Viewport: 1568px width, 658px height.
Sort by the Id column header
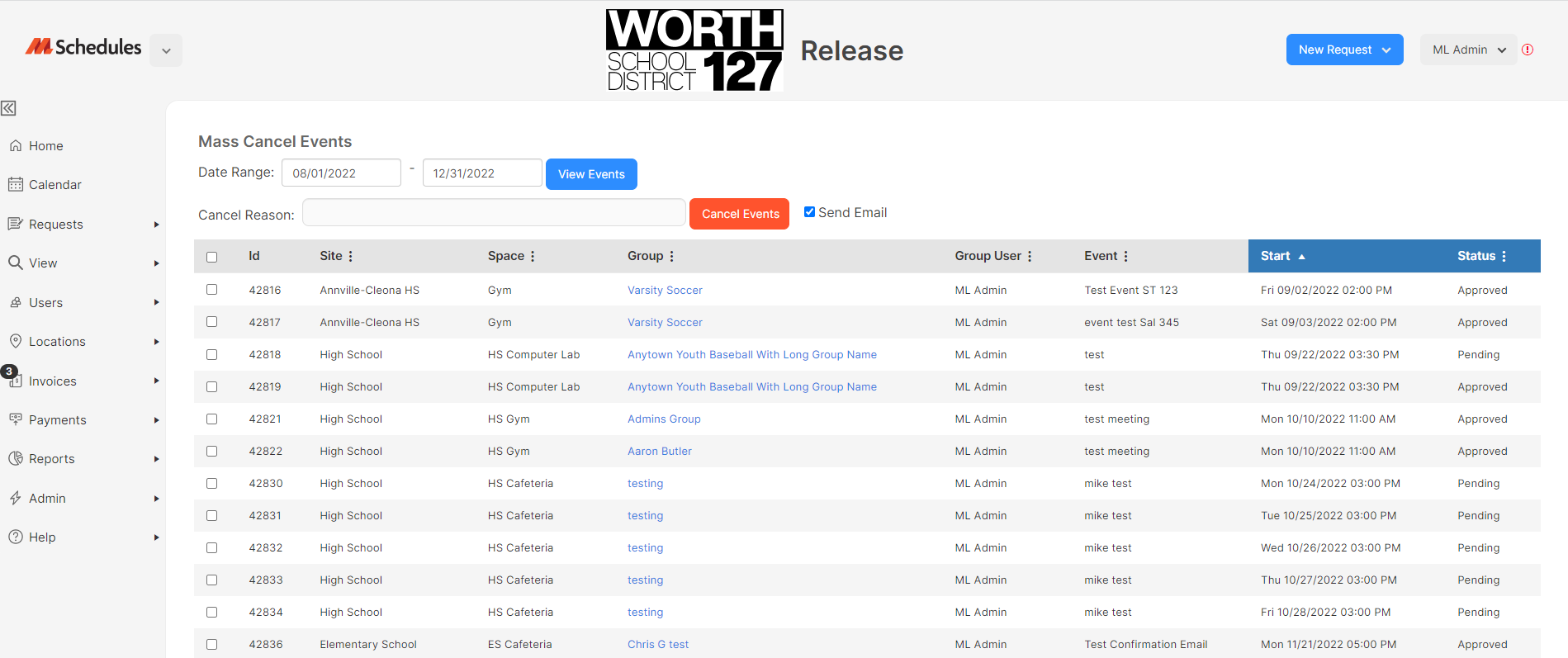point(254,256)
